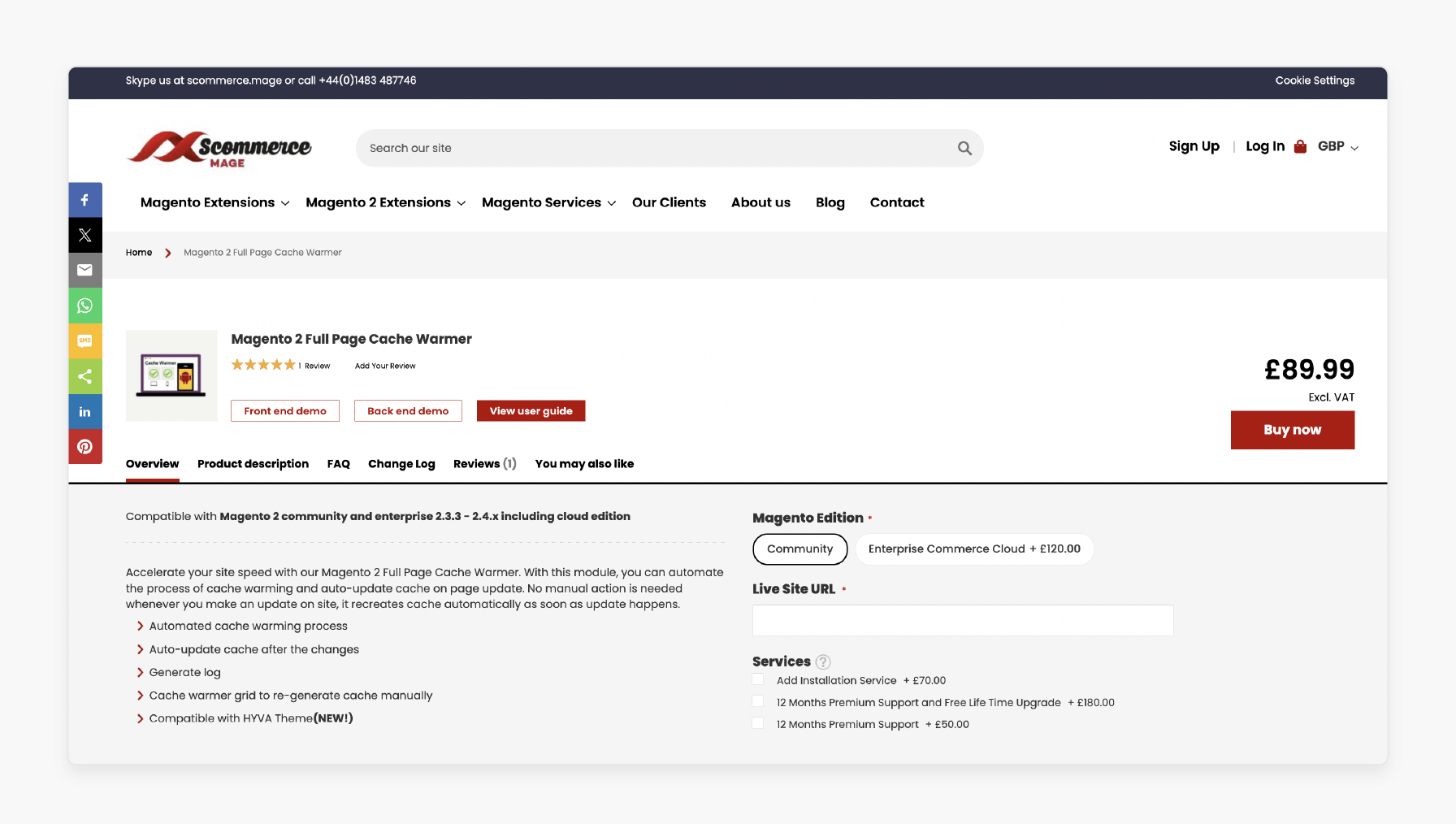Click the £89.99 price text
The image size is (1456, 824).
coord(1310,370)
